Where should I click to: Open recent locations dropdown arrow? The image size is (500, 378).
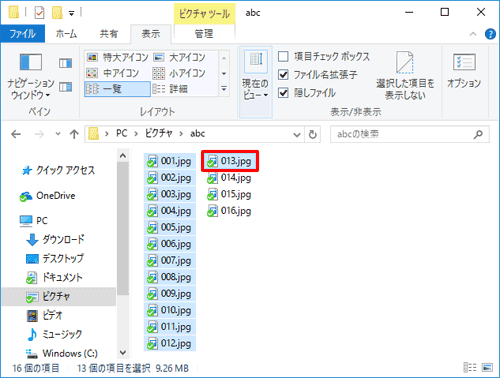pyautogui.click(x=58, y=134)
